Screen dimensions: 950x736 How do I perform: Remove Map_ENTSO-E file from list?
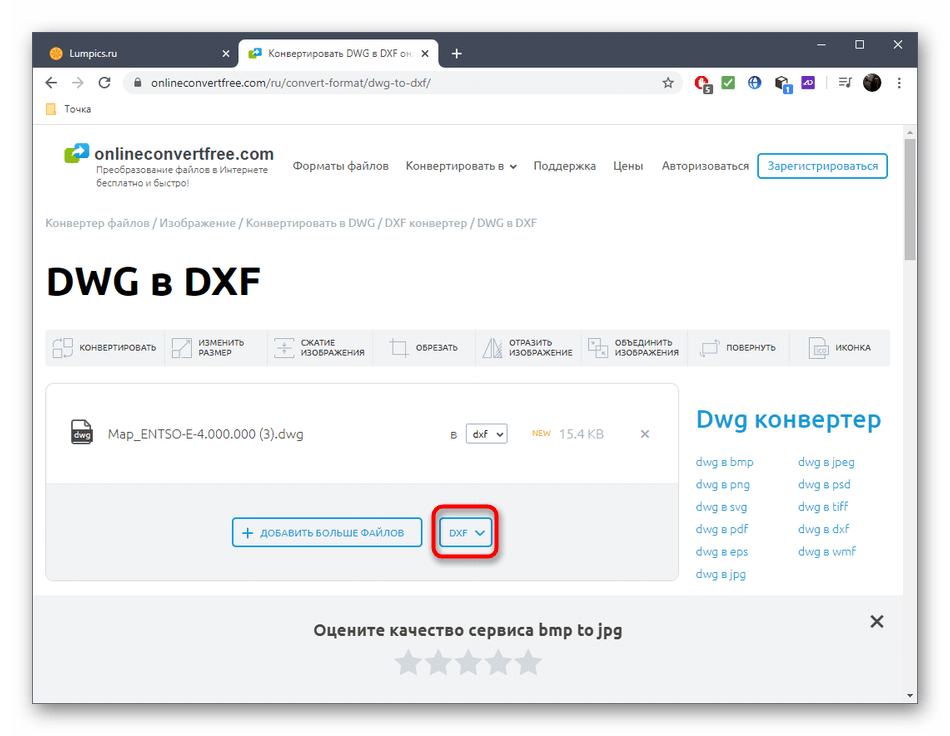(x=645, y=434)
